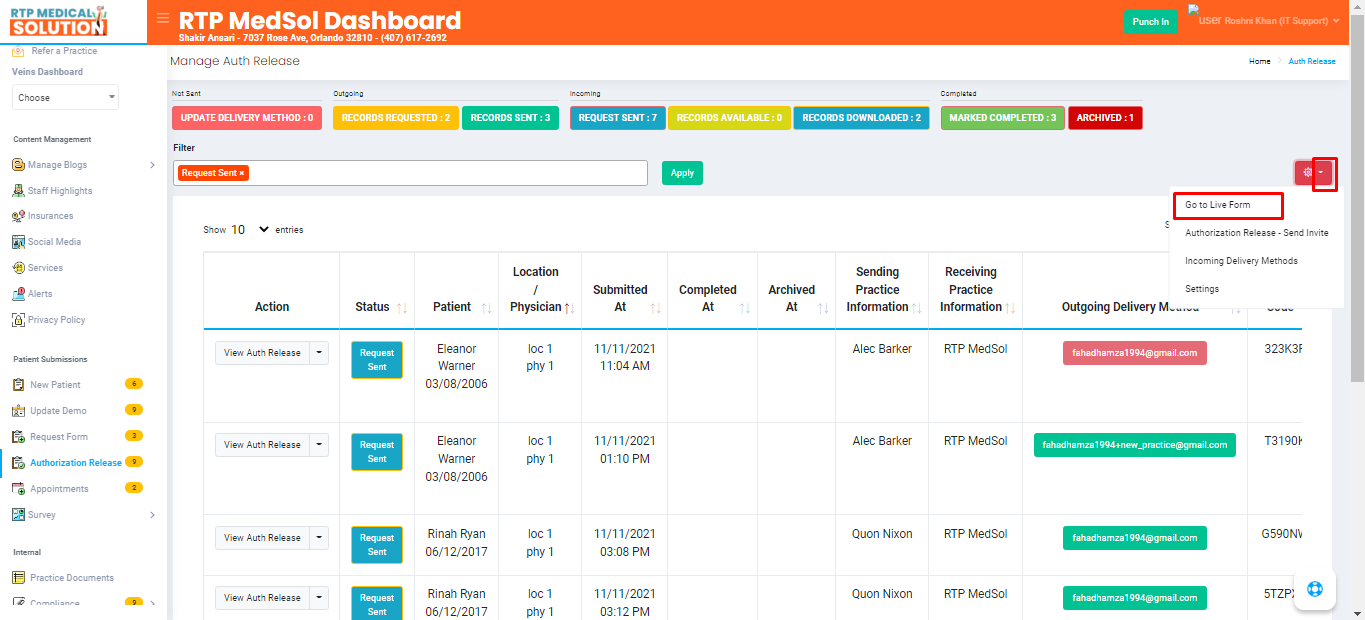Filter by Records Sent status
The image size is (1365, 620).
pos(510,118)
